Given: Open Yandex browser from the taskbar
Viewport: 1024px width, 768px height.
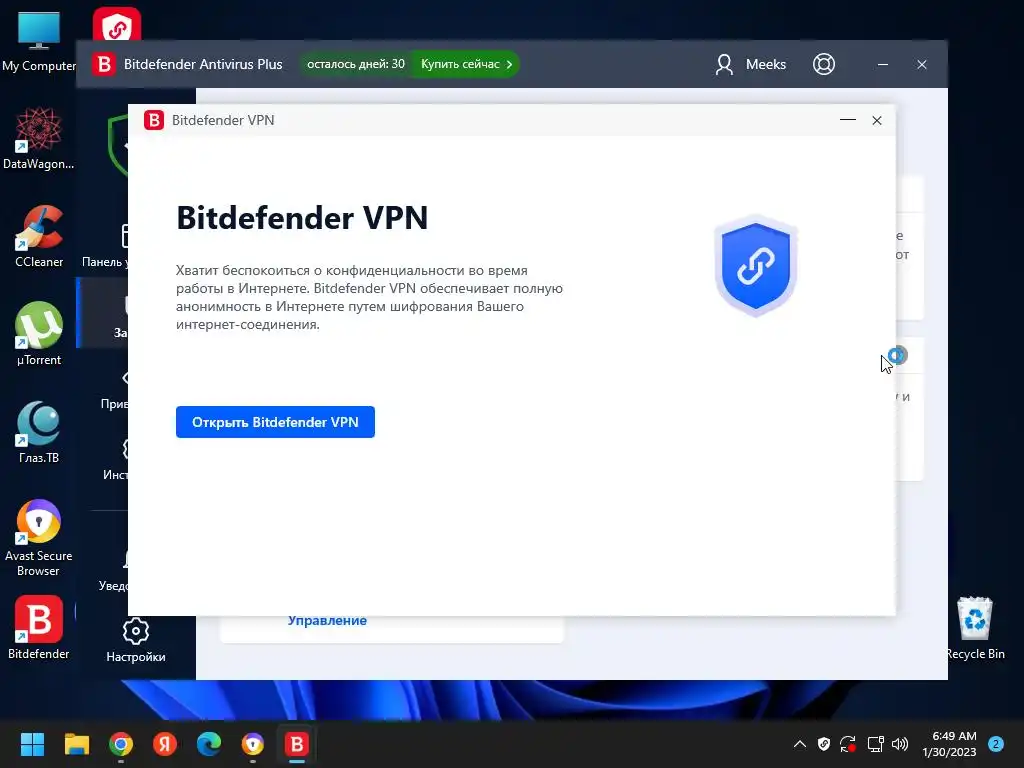Looking at the screenshot, I should click(x=165, y=744).
